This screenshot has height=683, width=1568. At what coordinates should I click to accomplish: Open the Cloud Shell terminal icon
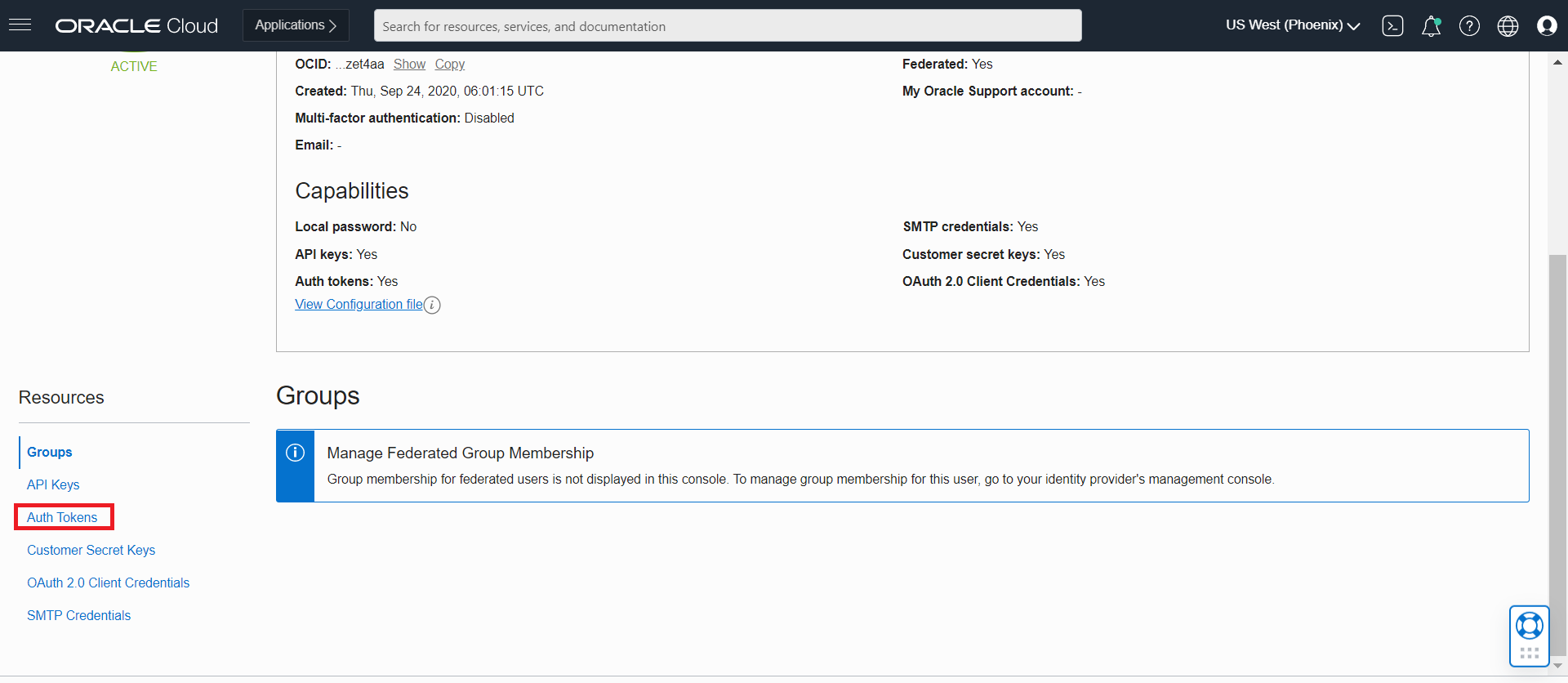coord(1392,26)
